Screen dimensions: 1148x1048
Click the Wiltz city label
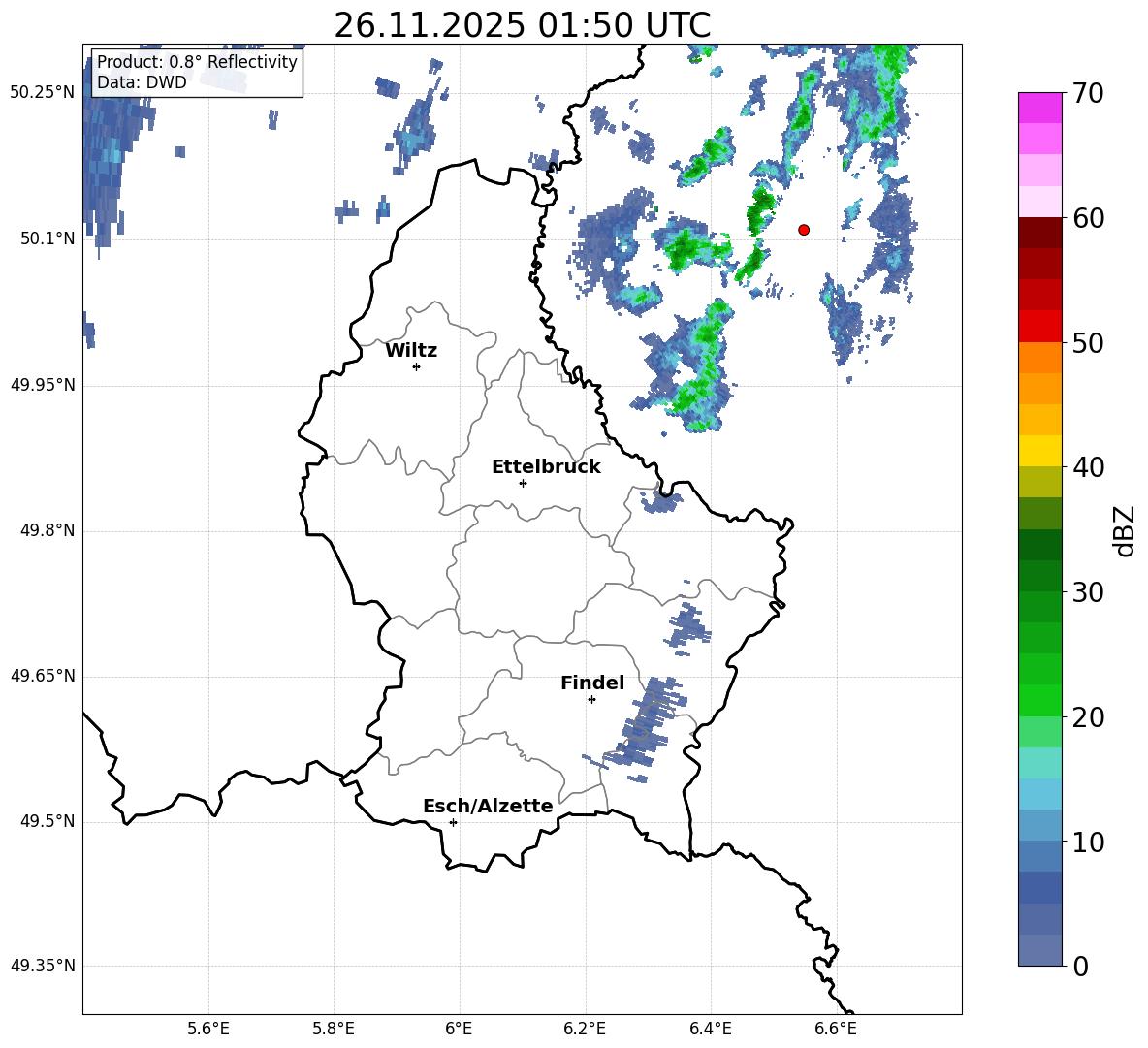(411, 351)
